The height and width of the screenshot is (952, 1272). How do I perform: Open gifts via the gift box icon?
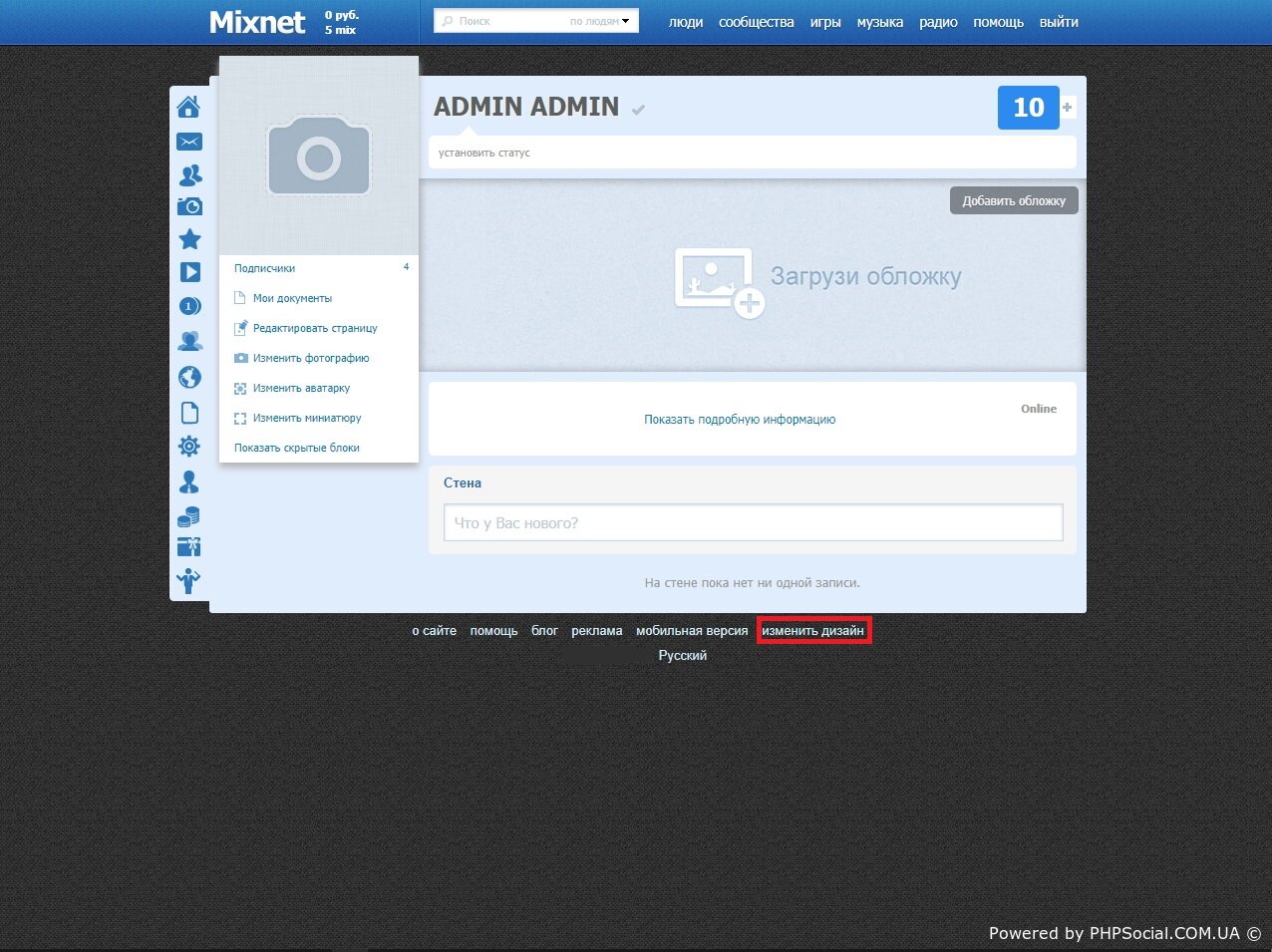(188, 546)
